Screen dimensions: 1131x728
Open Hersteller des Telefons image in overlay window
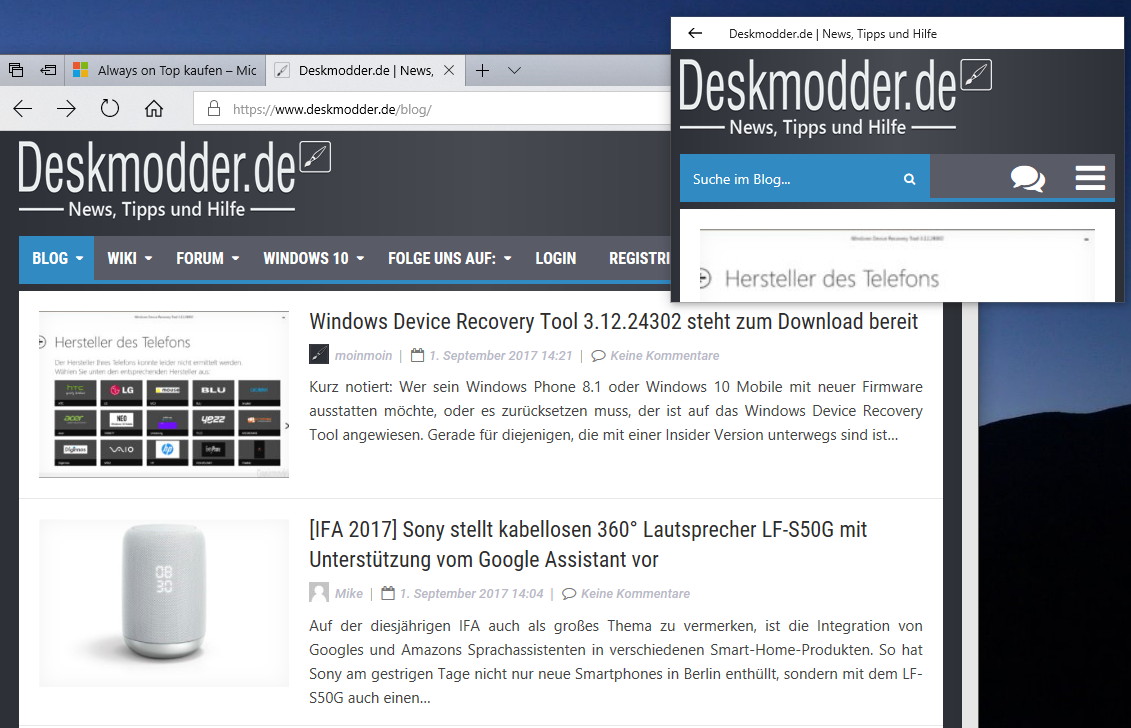[x=897, y=265]
